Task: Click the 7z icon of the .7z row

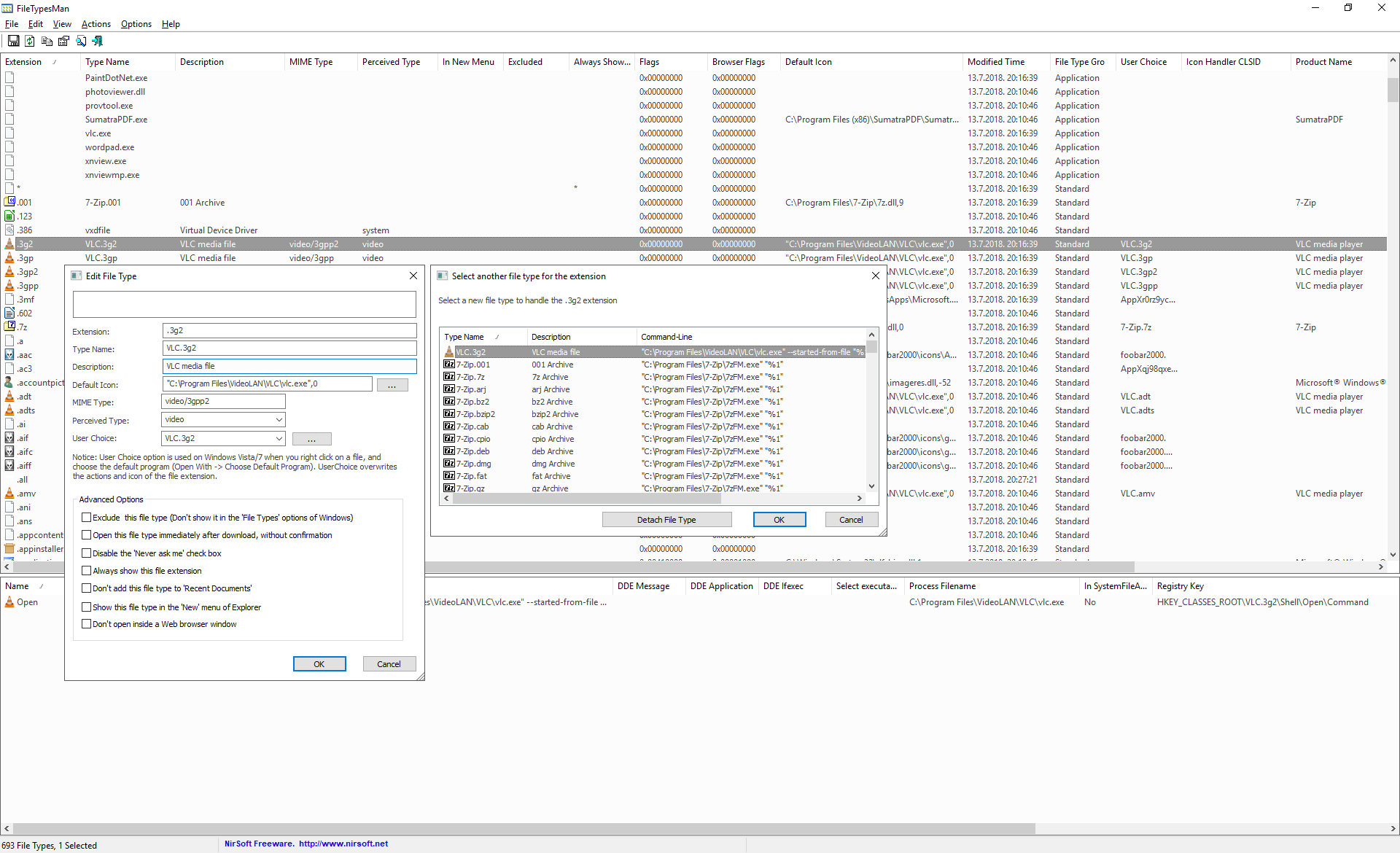Action: tap(9, 327)
